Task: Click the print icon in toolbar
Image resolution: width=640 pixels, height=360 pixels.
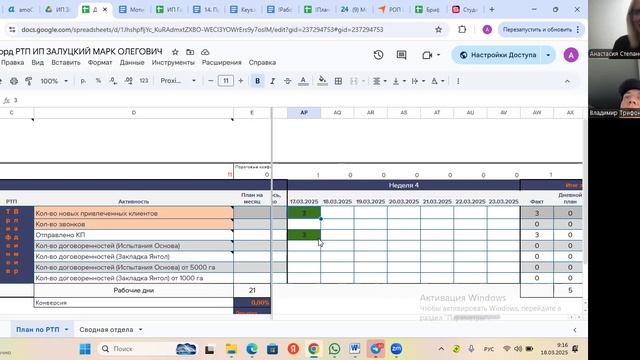Action: (14, 81)
